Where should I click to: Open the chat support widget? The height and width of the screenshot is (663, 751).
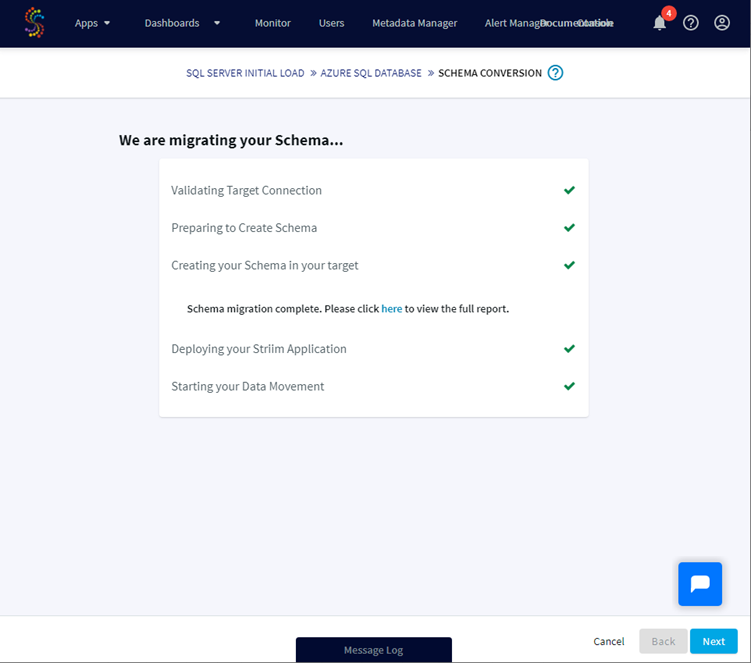[x=700, y=583]
